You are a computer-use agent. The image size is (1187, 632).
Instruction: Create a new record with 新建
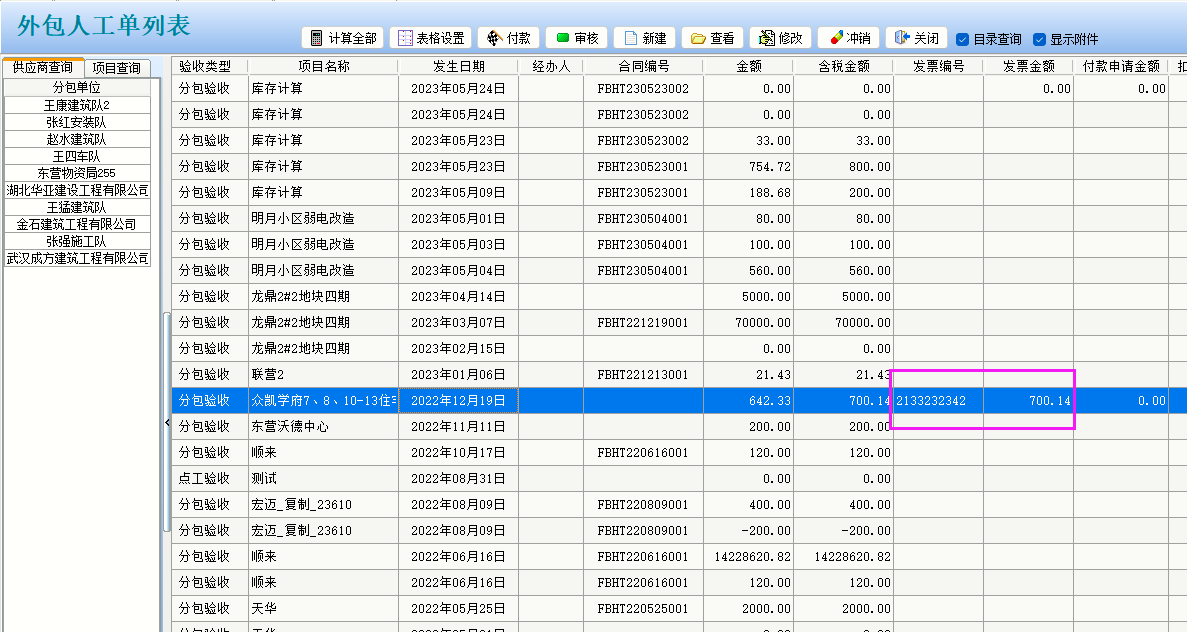point(644,38)
